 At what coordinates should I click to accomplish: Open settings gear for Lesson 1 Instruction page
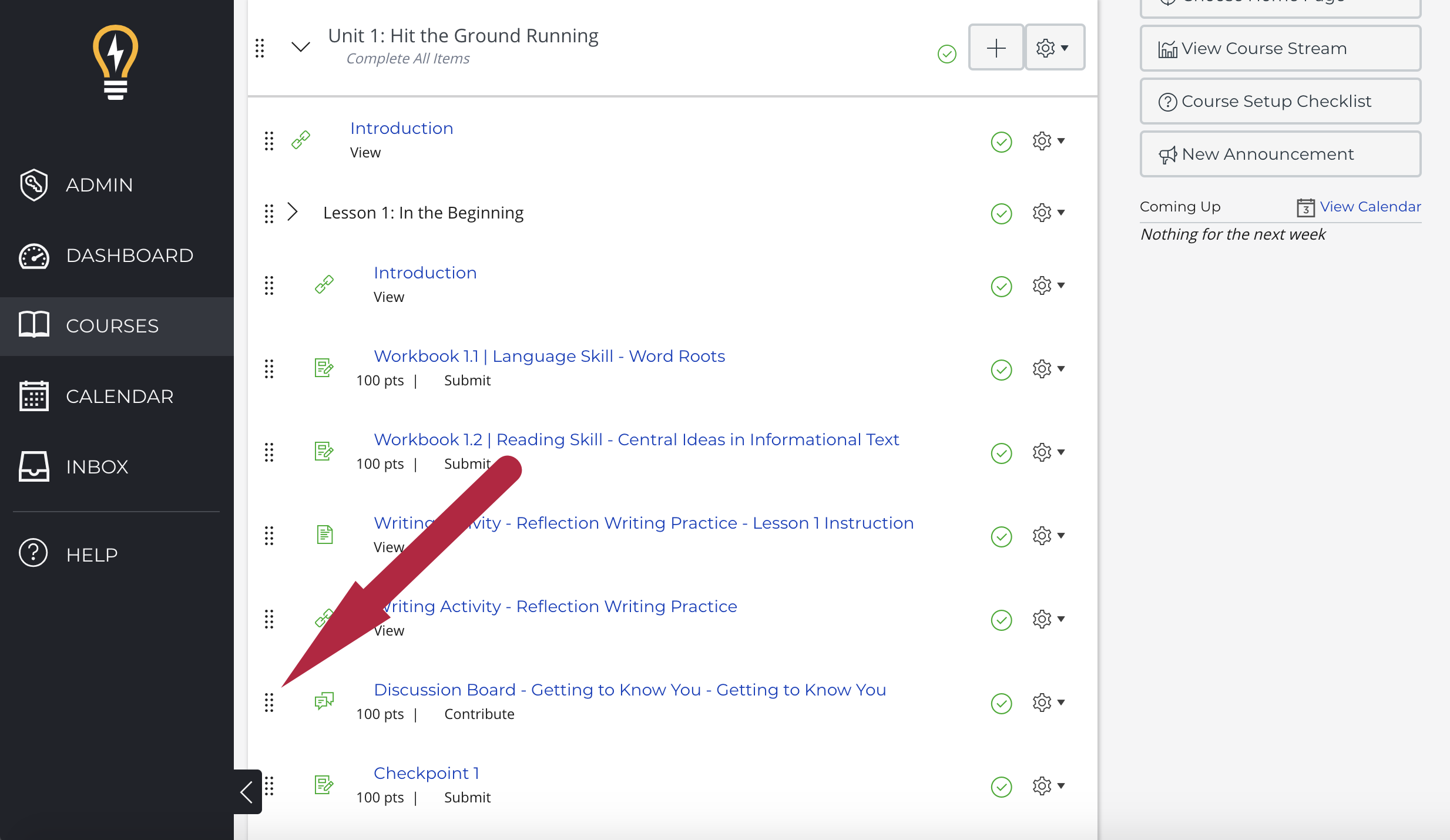click(1049, 536)
